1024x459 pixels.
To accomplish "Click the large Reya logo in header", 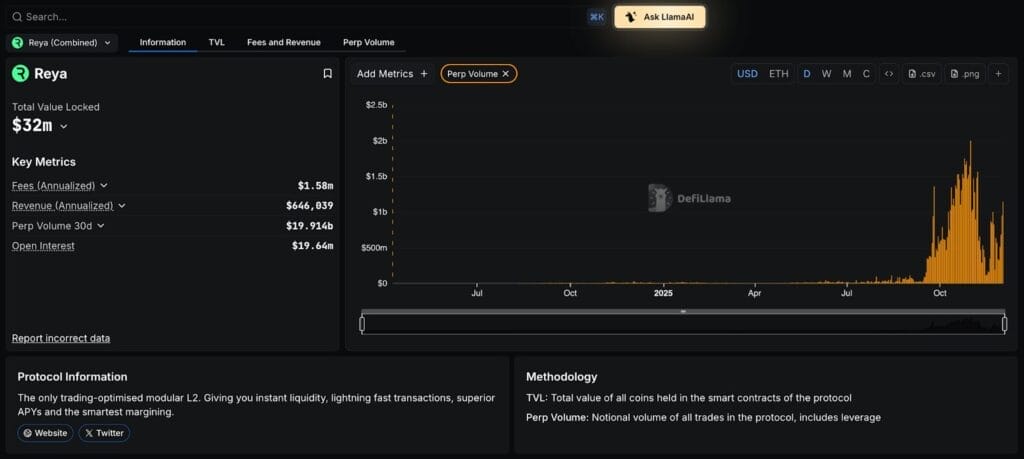I will 20,74.
